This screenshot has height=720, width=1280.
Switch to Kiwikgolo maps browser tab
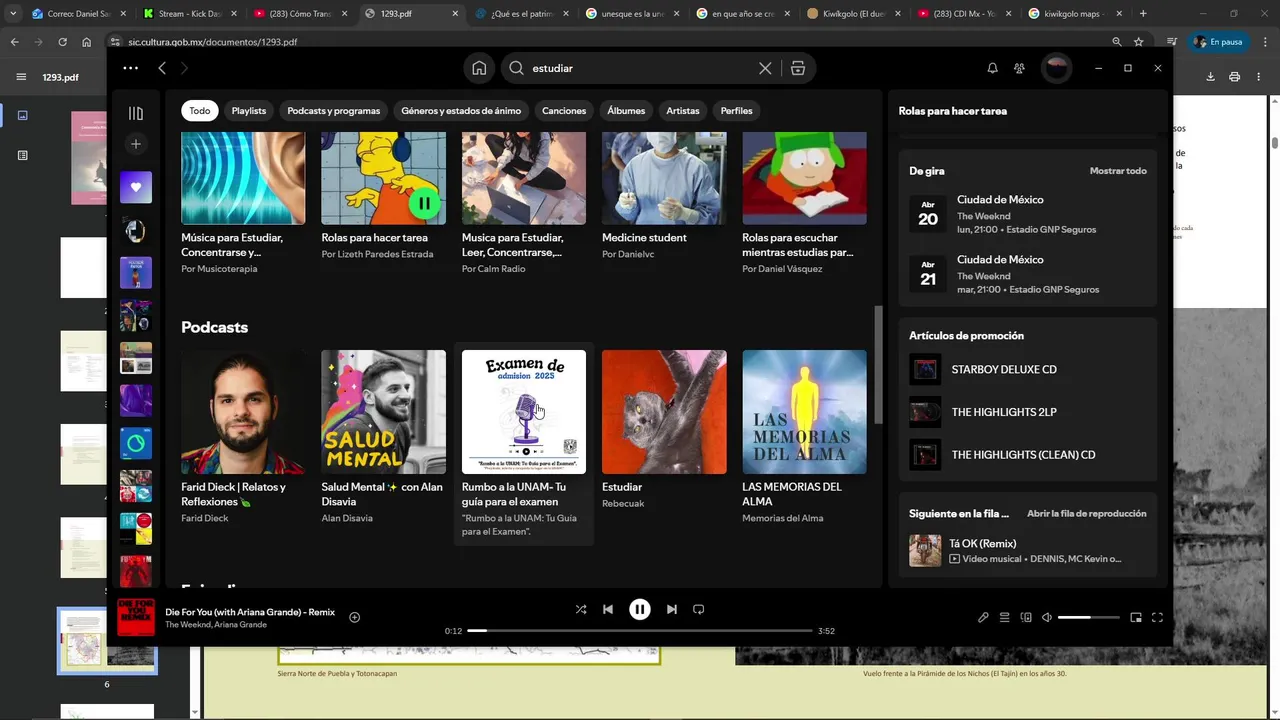(x=1076, y=14)
